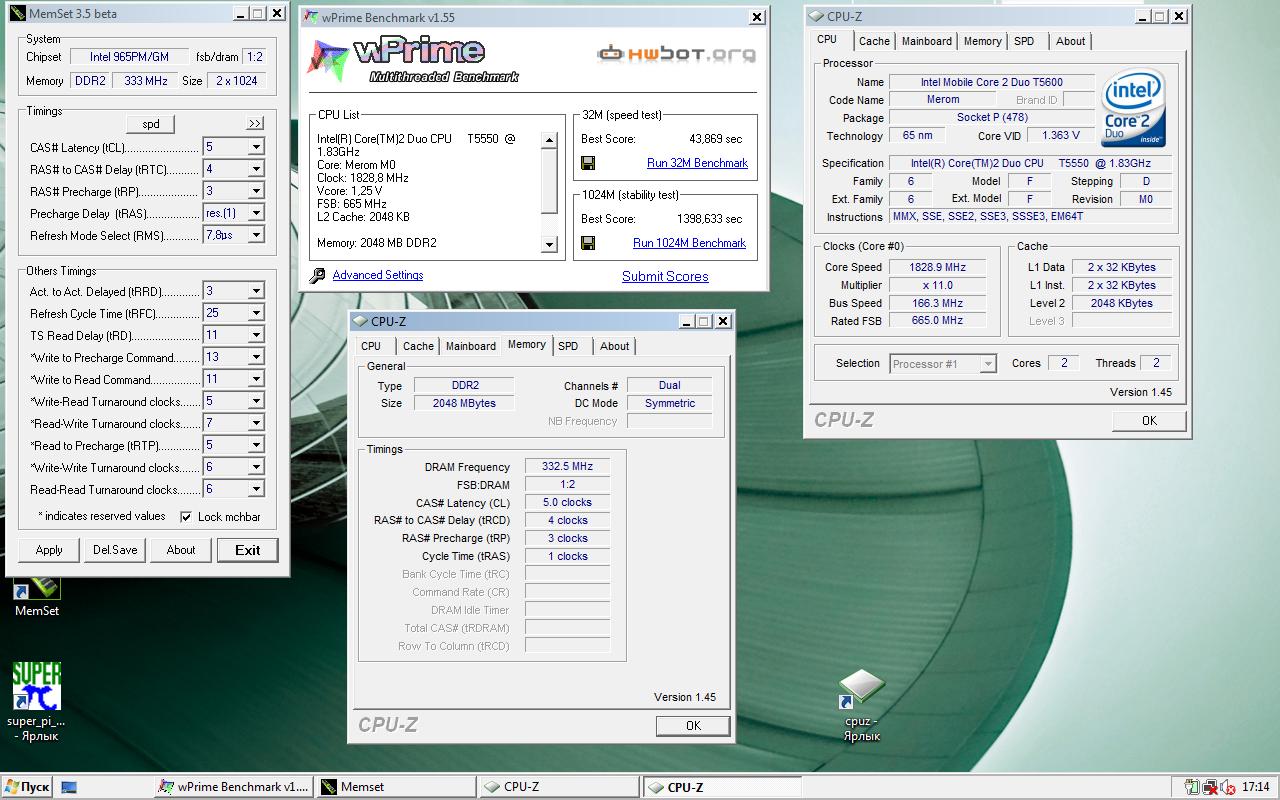Click the Run 1024M Benchmark link
The image size is (1280, 800).
point(689,243)
